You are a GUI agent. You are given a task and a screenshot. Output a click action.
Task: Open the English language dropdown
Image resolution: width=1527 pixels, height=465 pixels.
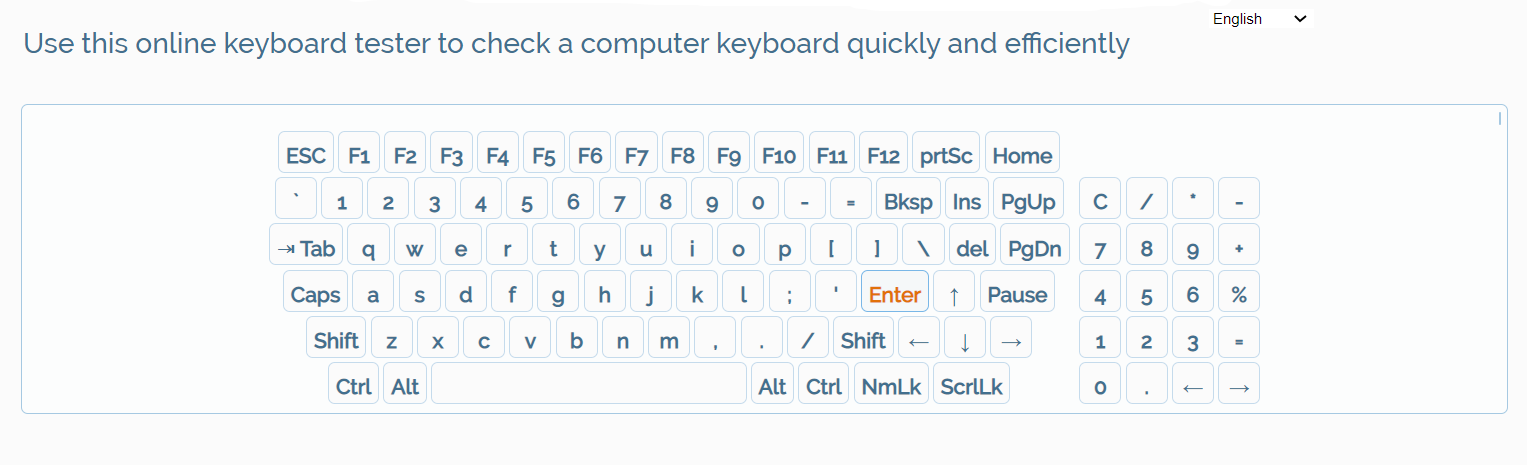pos(1259,18)
